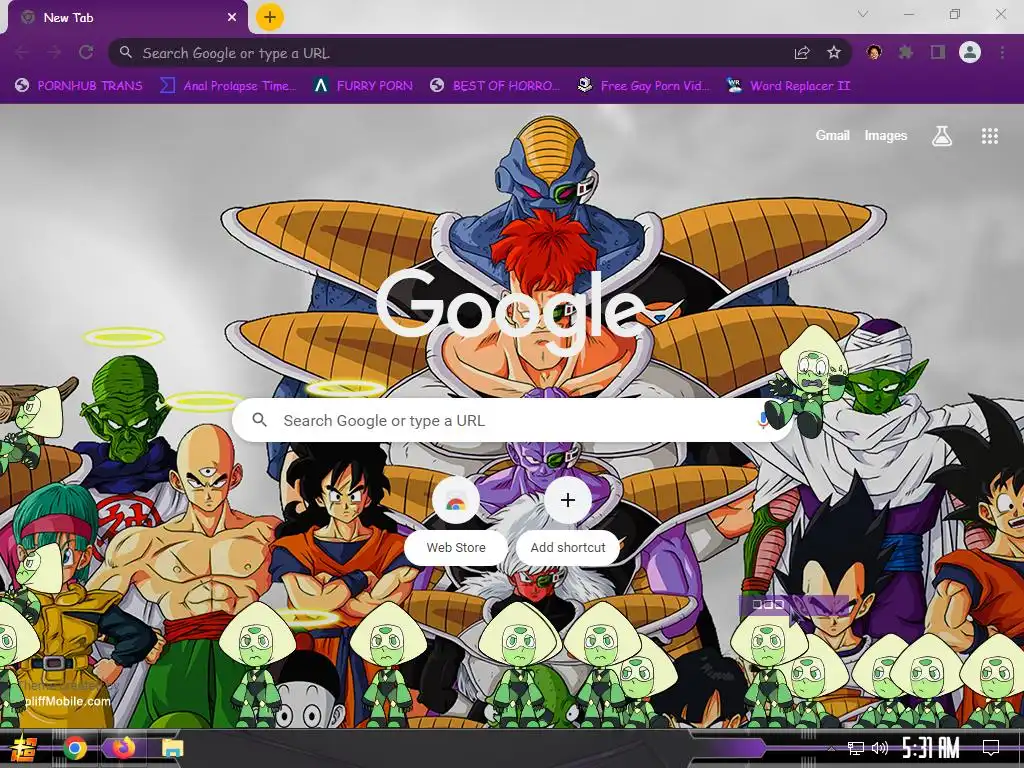Close the New Tab tab
The image size is (1024, 768).
(232, 18)
